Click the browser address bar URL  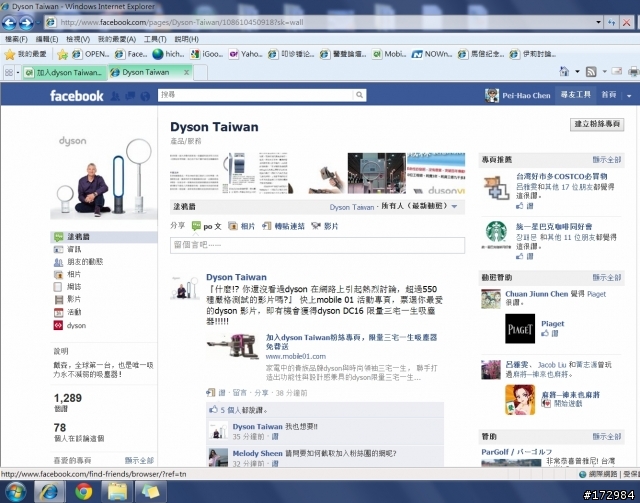pos(182,22)
